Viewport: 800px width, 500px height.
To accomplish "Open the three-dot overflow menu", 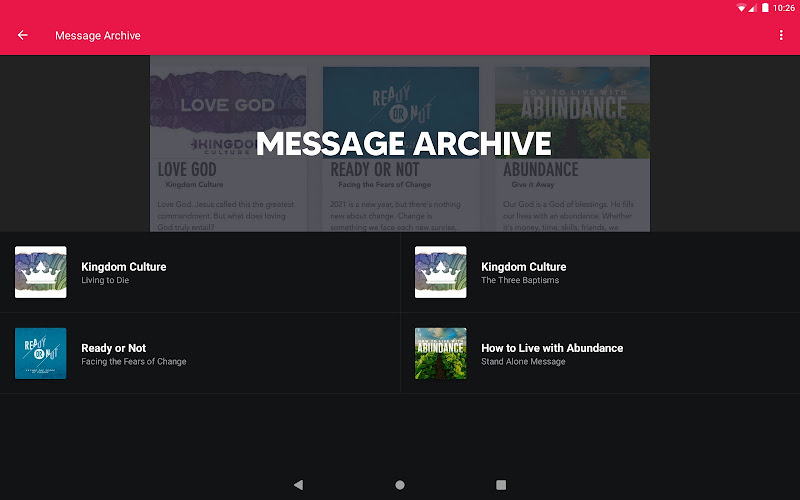I will click(781, 35).
